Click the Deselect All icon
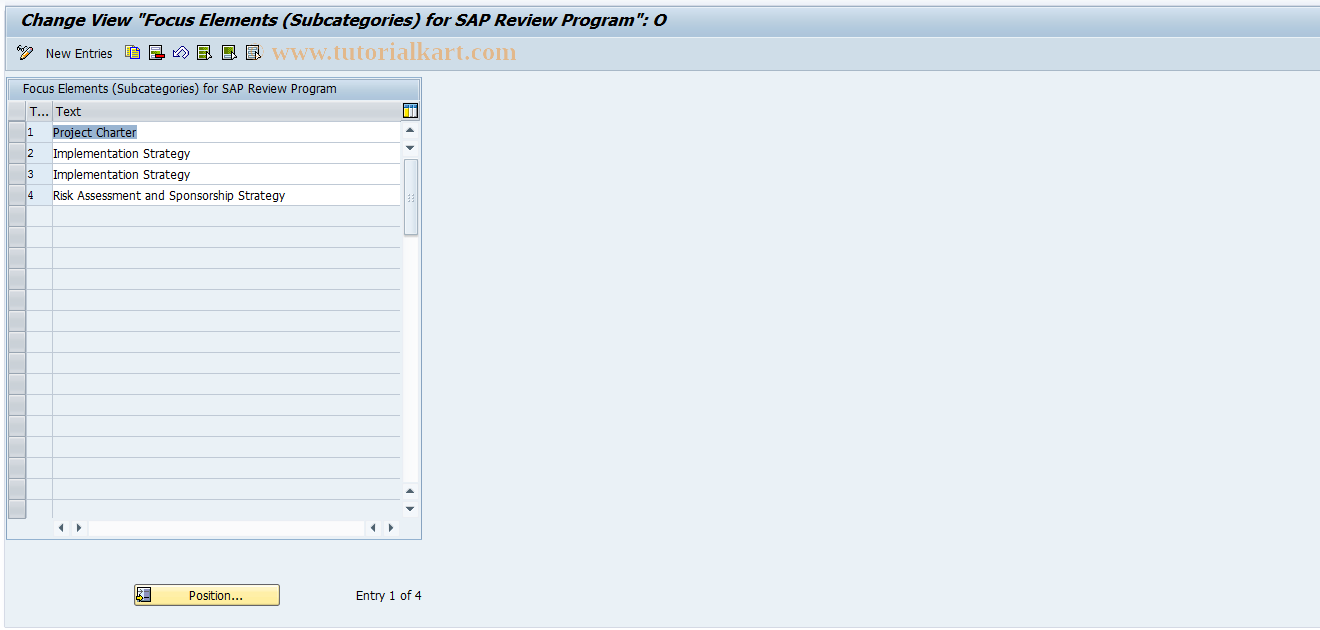The image size is (1320, 630). [x=253, y=53]
